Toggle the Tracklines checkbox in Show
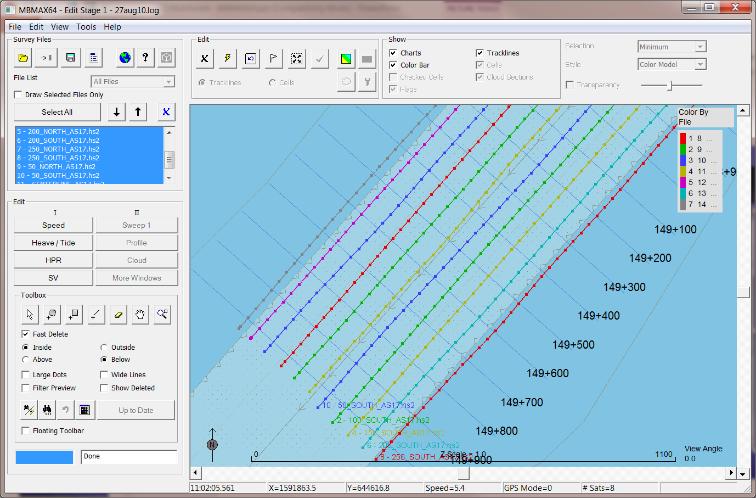756x498 pixels. point(480,53)
